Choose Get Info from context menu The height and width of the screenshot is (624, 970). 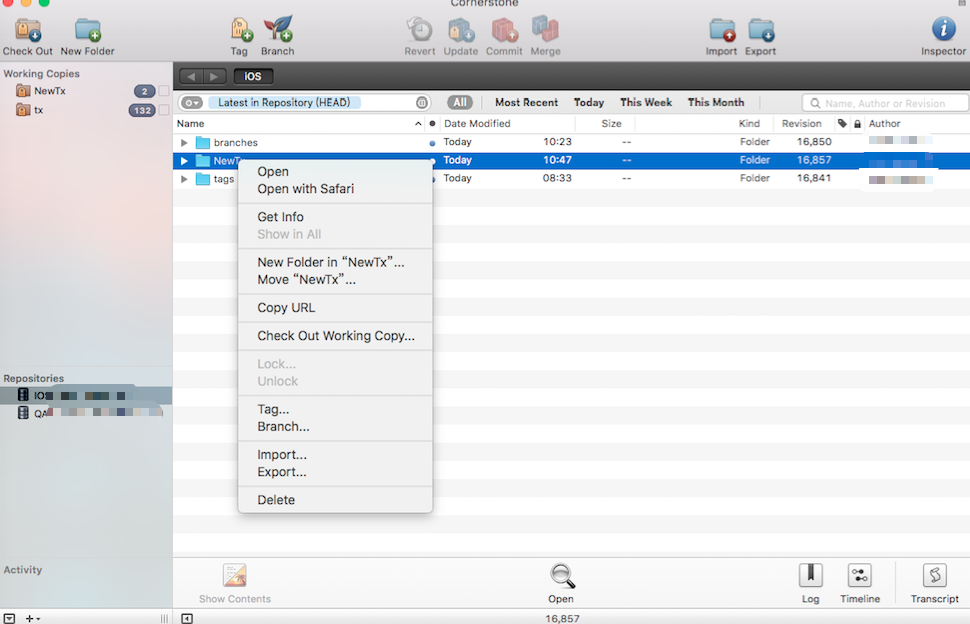coord(335,216)
